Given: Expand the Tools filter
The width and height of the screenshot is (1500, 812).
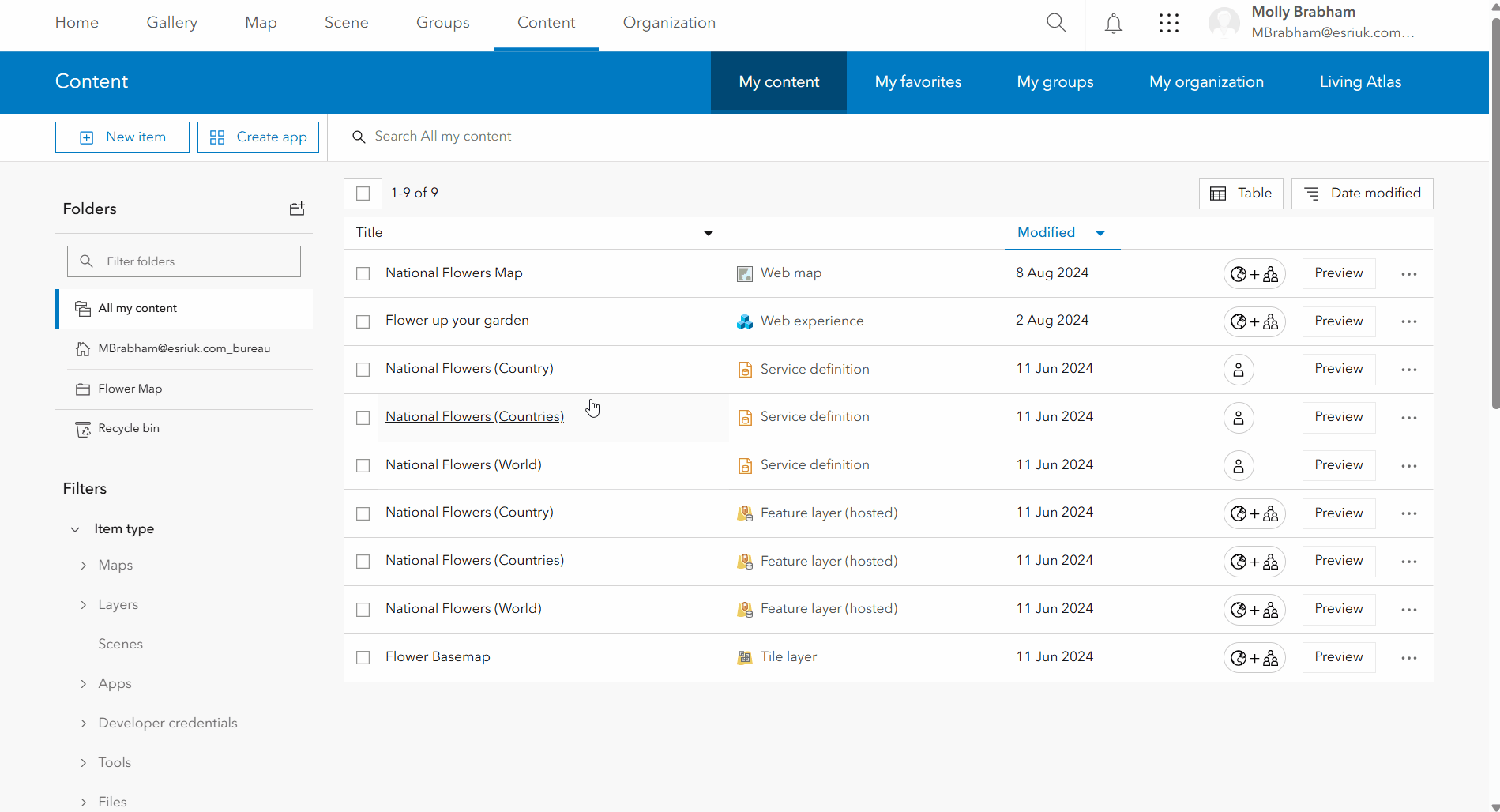Looking at the screenshot, I should 84,763.
